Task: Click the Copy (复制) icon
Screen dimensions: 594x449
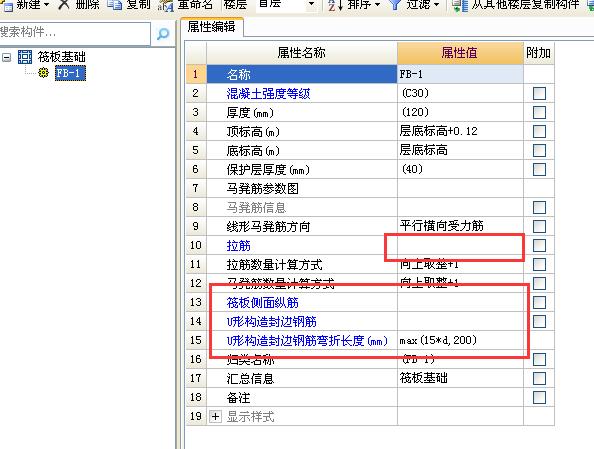Action: click(x=114, y=4)
